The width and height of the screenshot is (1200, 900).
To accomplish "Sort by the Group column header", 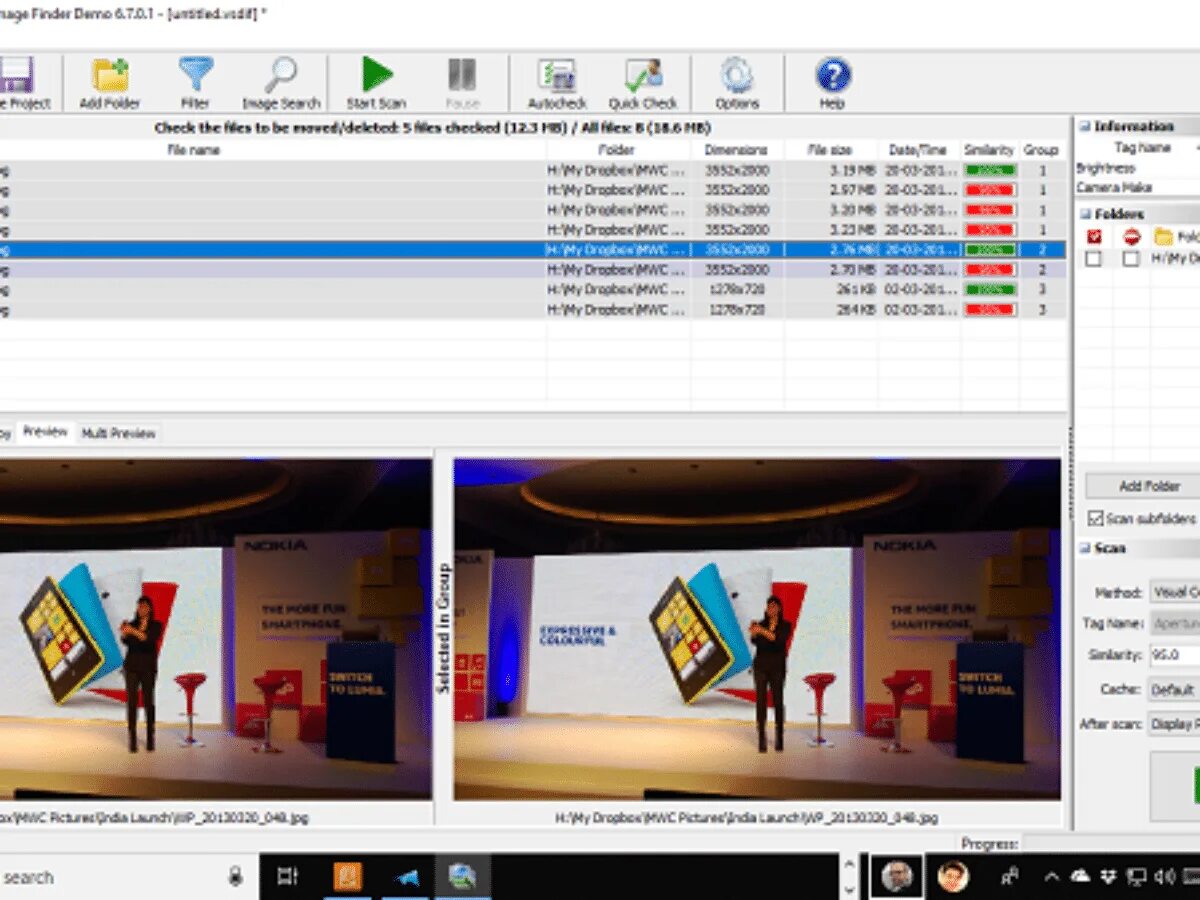I will [1041, 150].
